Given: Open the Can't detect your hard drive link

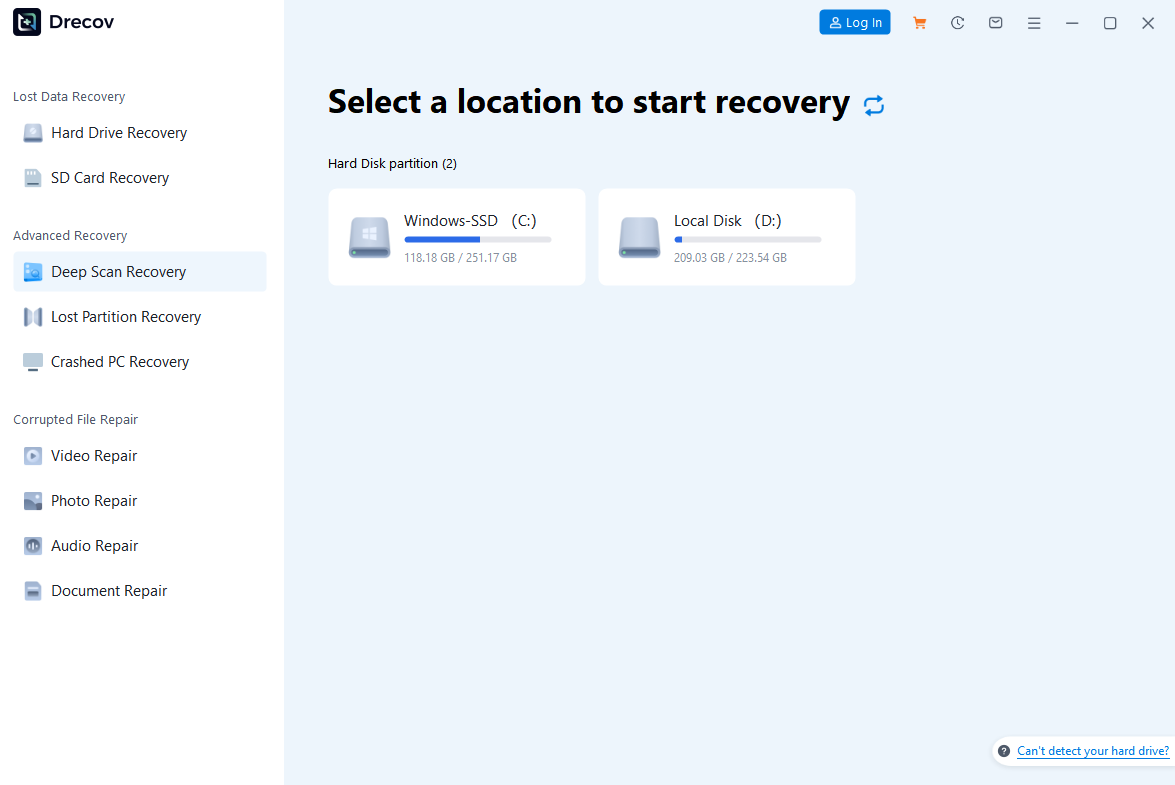Looking at the screenshot, I should point(1092,750).
